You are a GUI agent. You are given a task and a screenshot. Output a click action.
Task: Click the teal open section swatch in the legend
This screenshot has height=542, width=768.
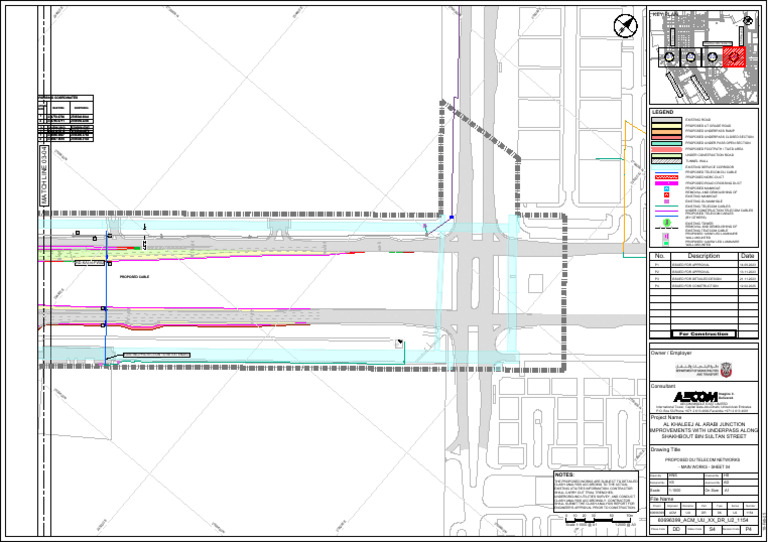point(666,143)
